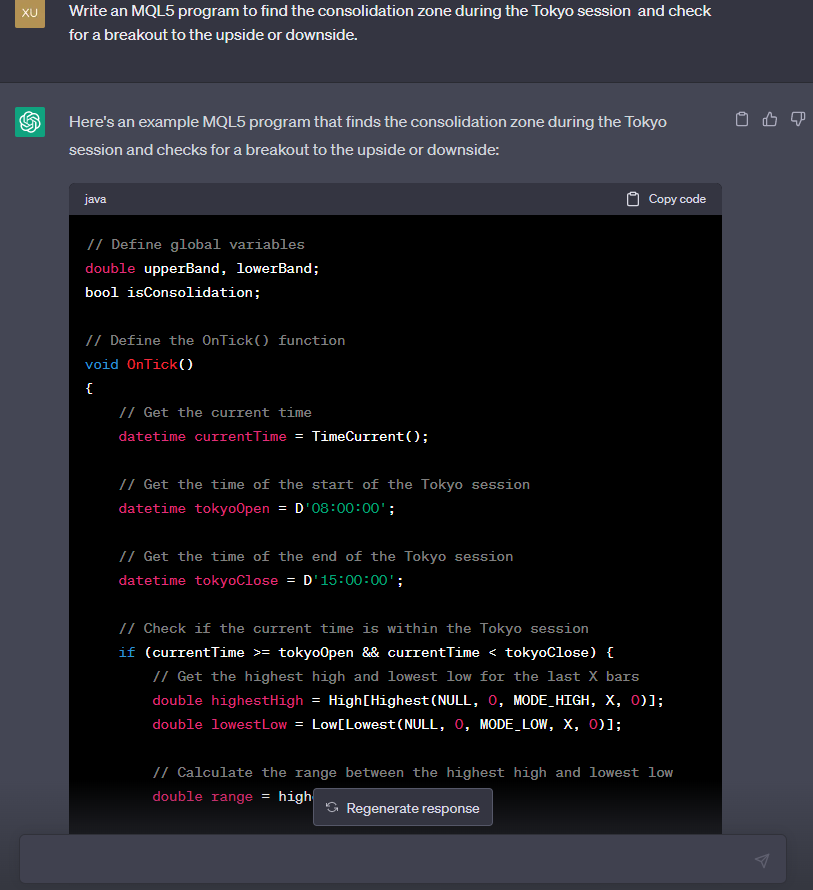The width and height of the screenshot is (813, 890).
Task: Click comment about highest high and lowest low range
Action: pyautogui.click(x=413, y=773)
